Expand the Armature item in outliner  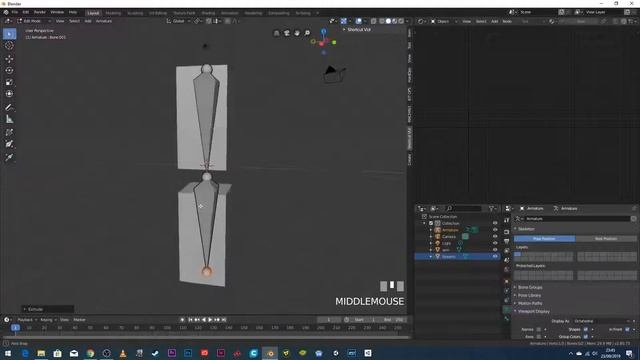[431, 230]
